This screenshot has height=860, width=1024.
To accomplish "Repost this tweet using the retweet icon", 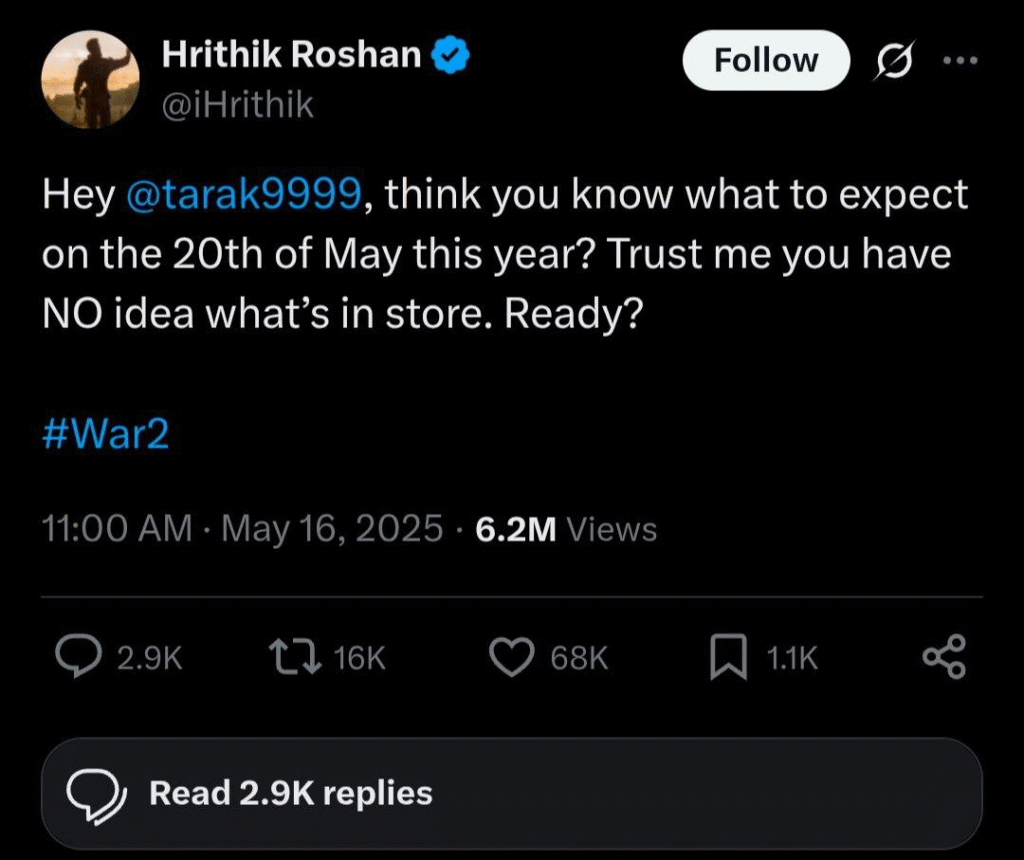I will coord(294,657).
